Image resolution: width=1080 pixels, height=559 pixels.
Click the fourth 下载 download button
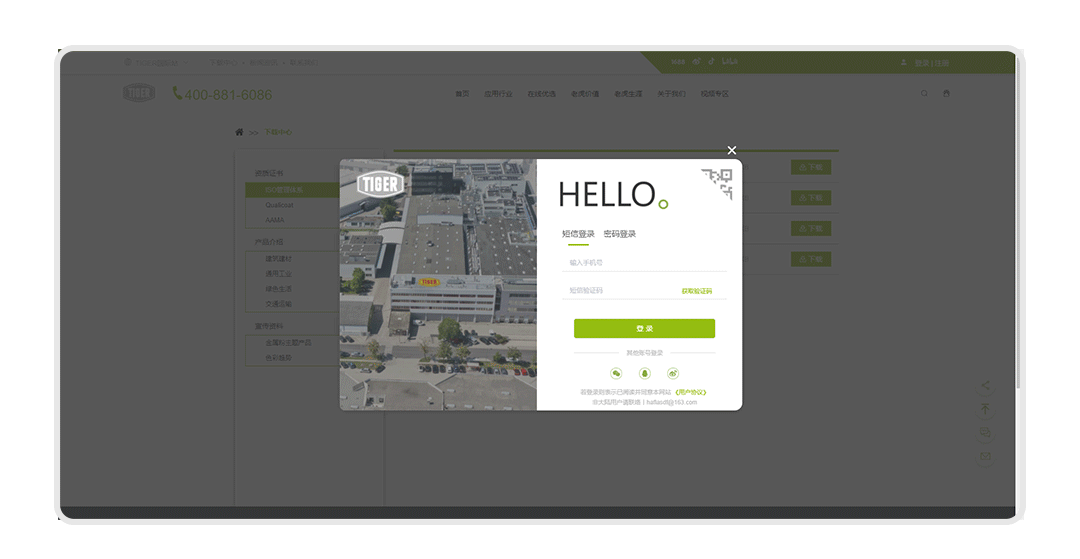811,260
